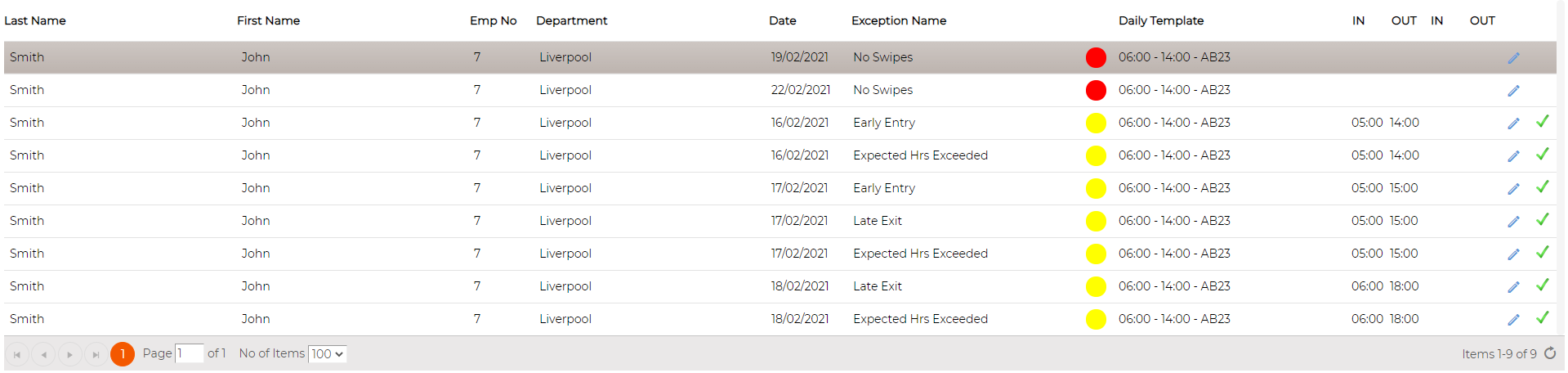This screenshot has height=373, width=1568.
Task: Edit the 18/02/2021 Late Exit row
Action: 1513,287
